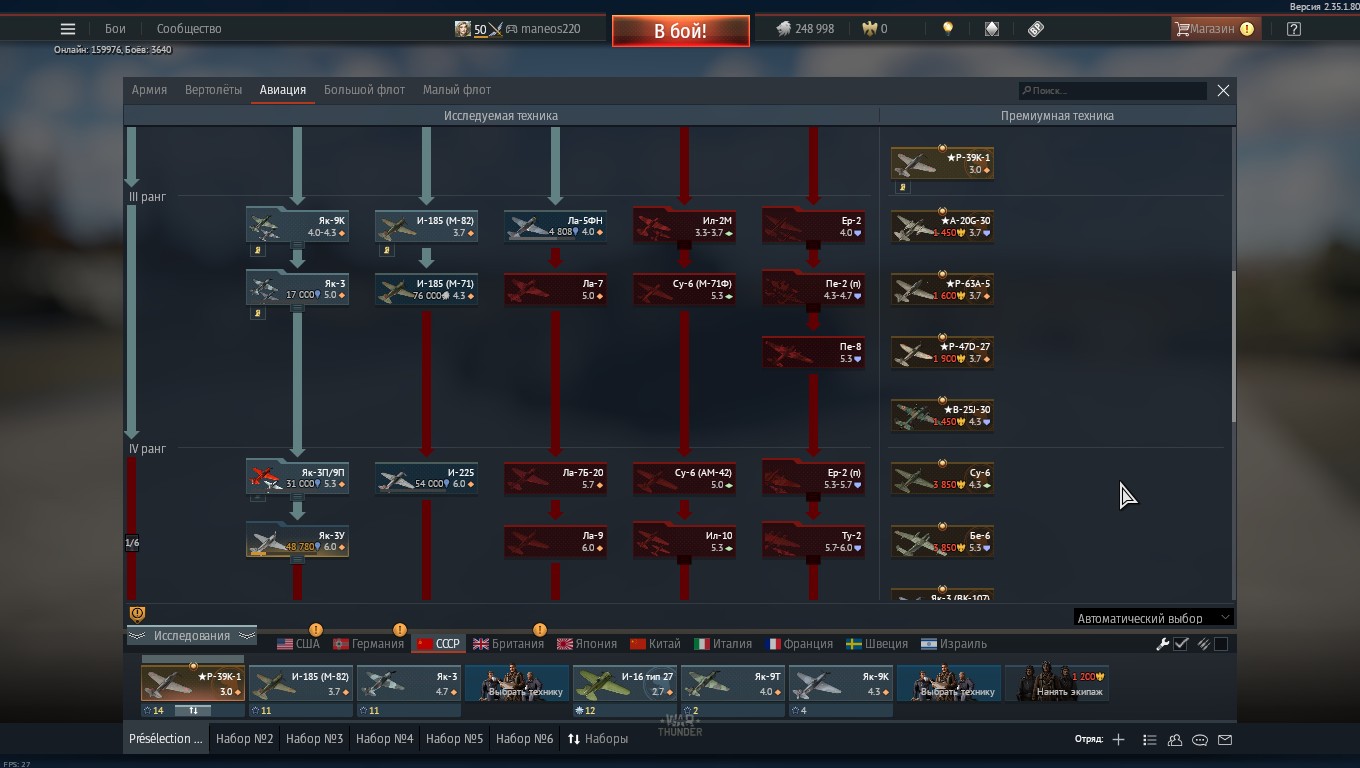Open the chat bubble icon
Viewport: 1360px width, 768px height.
click(x=1200, y=740)
